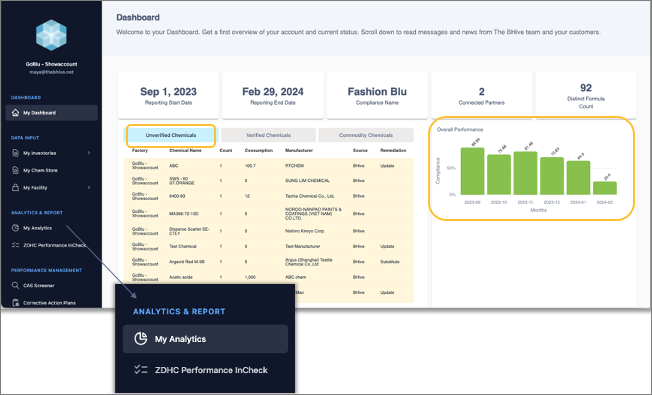Image resolution: width=652 pixels, height=395 pixels.
Task: Click the Nishino Kinryo Corp. cell
Action: coord(305,231)
